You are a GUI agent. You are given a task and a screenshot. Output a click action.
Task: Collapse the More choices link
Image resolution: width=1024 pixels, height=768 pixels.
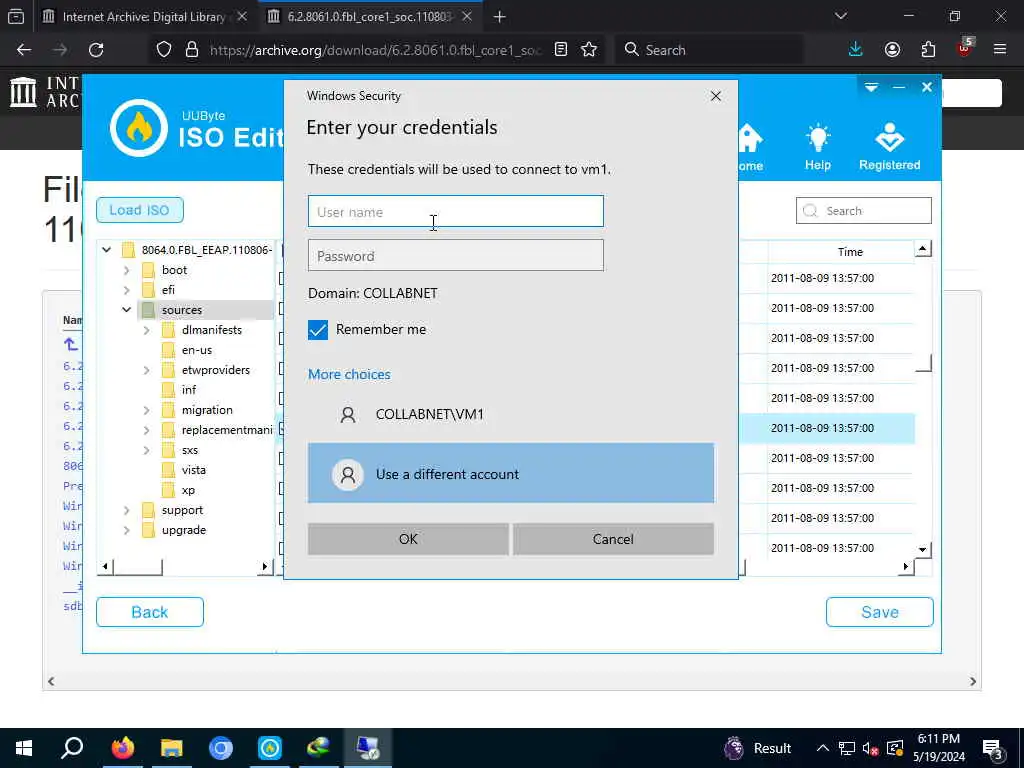[349, 374]
